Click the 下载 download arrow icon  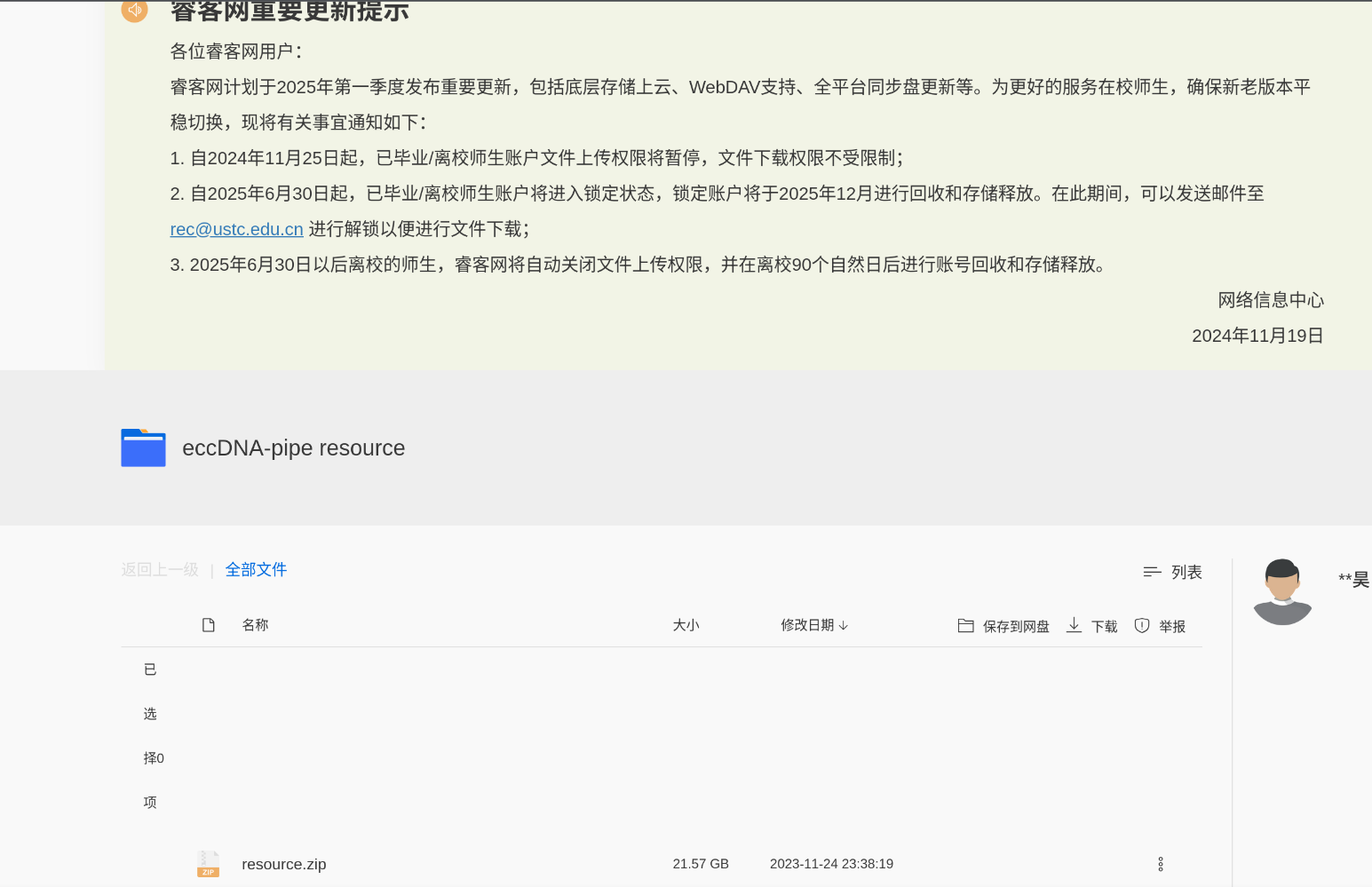coord(1074,625)
